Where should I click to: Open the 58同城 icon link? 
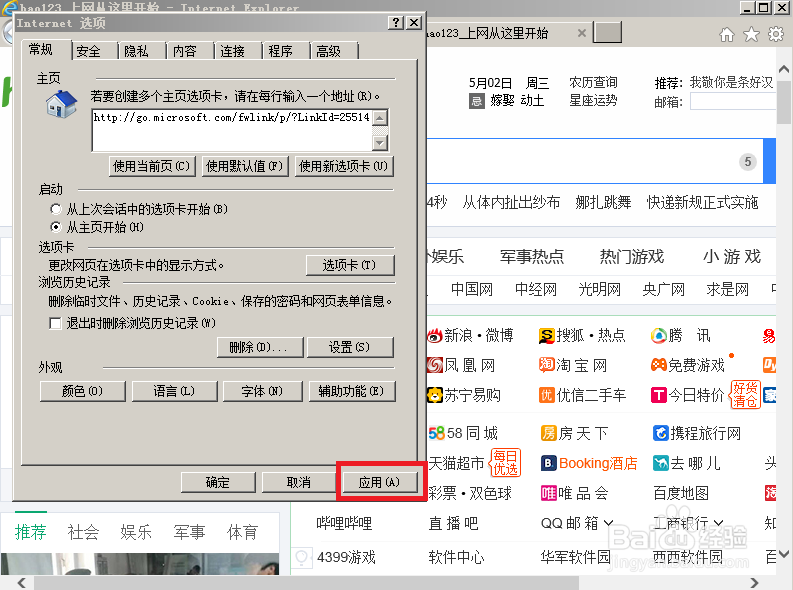(x=436, y=433)
